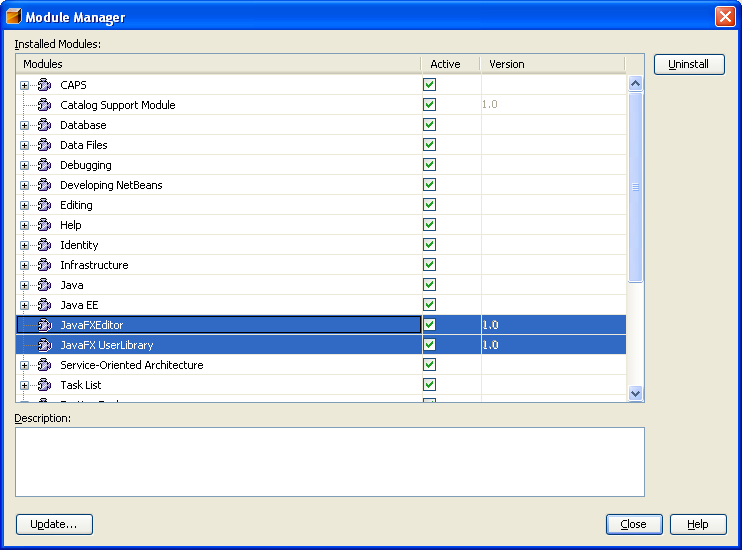Click the Java module icon

[x=44, y=285]
